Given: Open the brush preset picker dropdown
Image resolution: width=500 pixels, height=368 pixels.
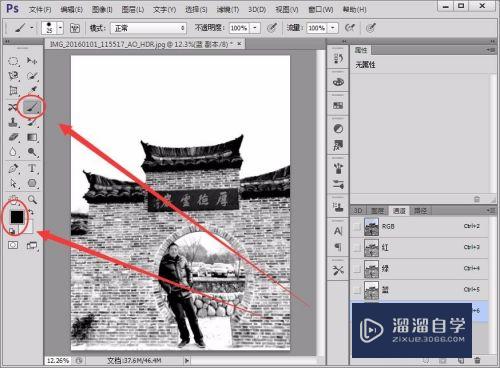Looking at the screenshot, I should [x=60, y=28].
